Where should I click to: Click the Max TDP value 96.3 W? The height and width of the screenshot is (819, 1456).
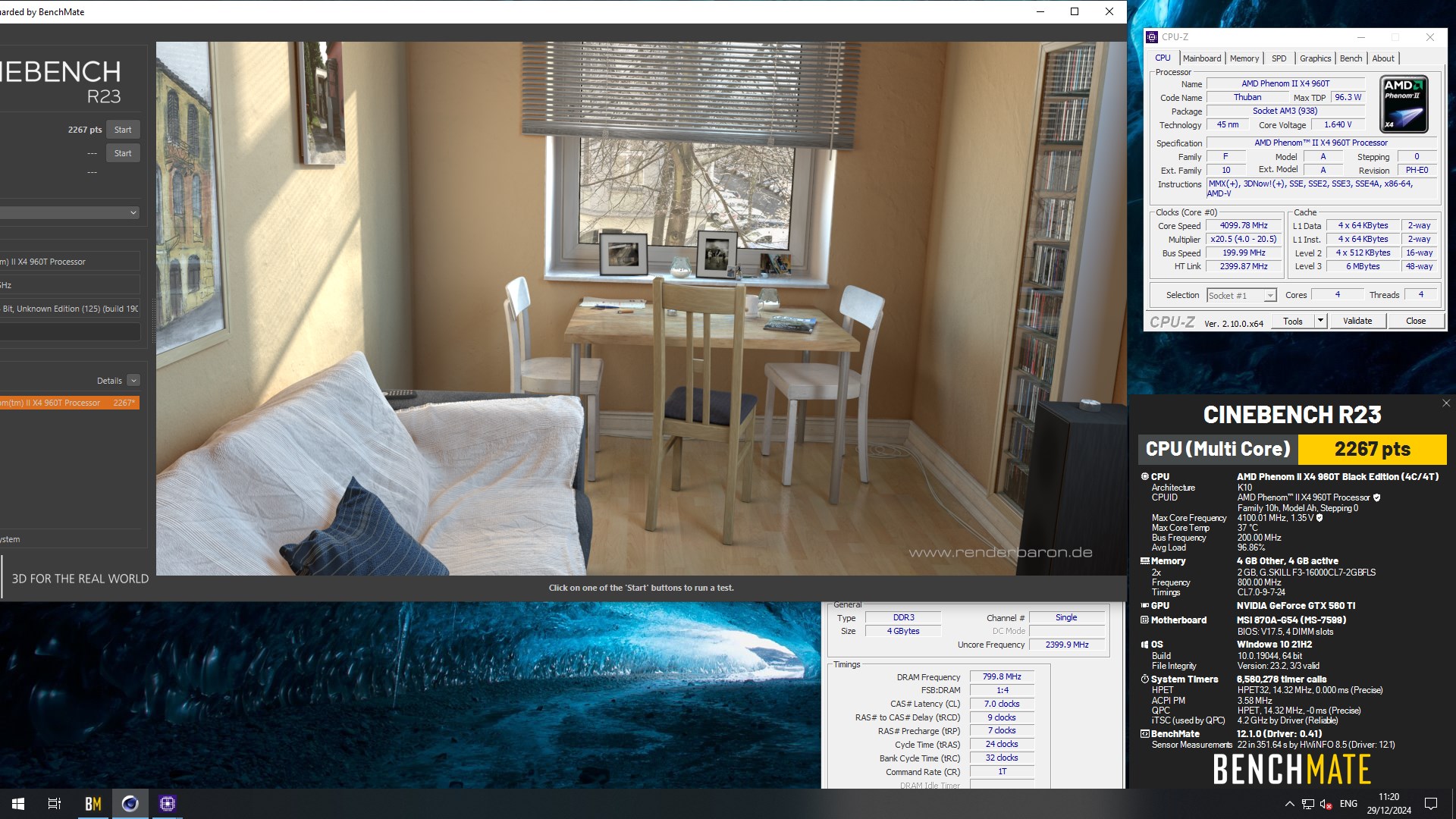(1348, 98)
